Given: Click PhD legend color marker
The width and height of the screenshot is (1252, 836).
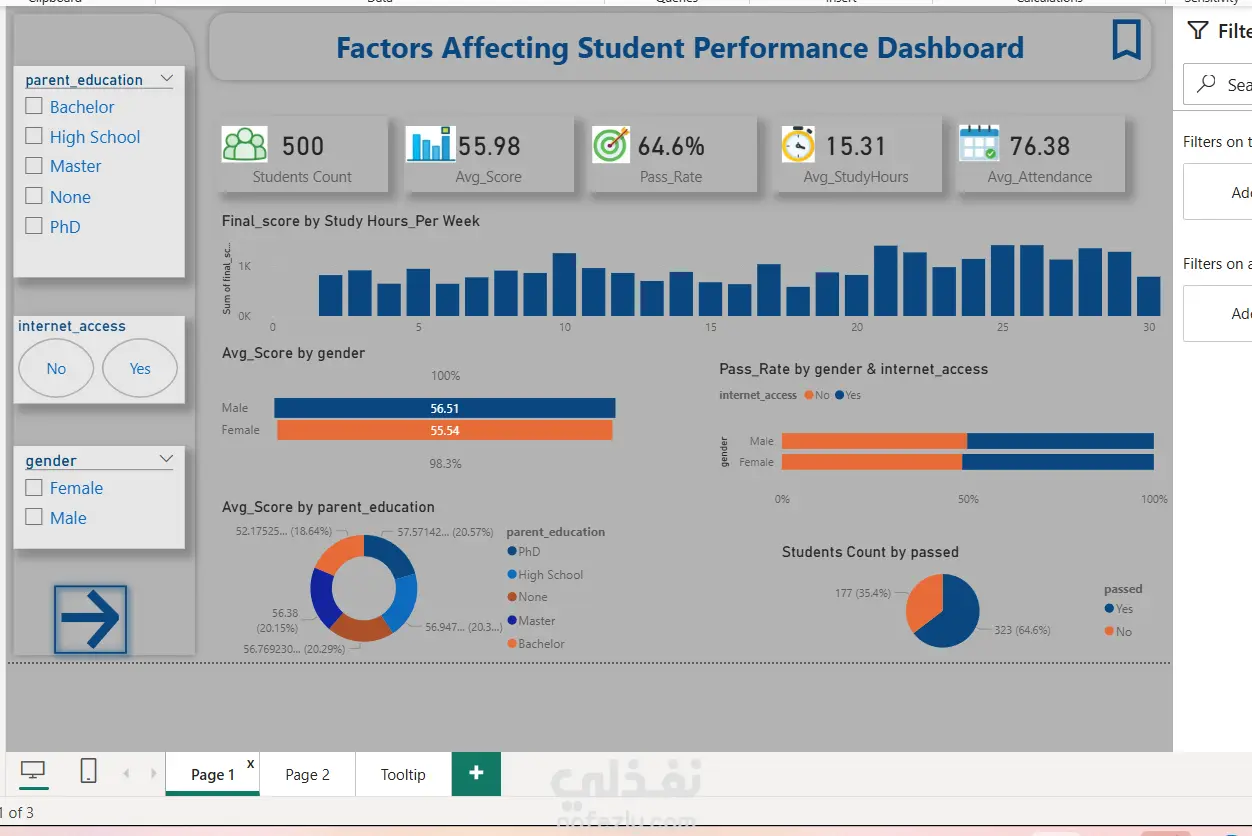Looking at the screenshot, I should (x=512, y=551).
